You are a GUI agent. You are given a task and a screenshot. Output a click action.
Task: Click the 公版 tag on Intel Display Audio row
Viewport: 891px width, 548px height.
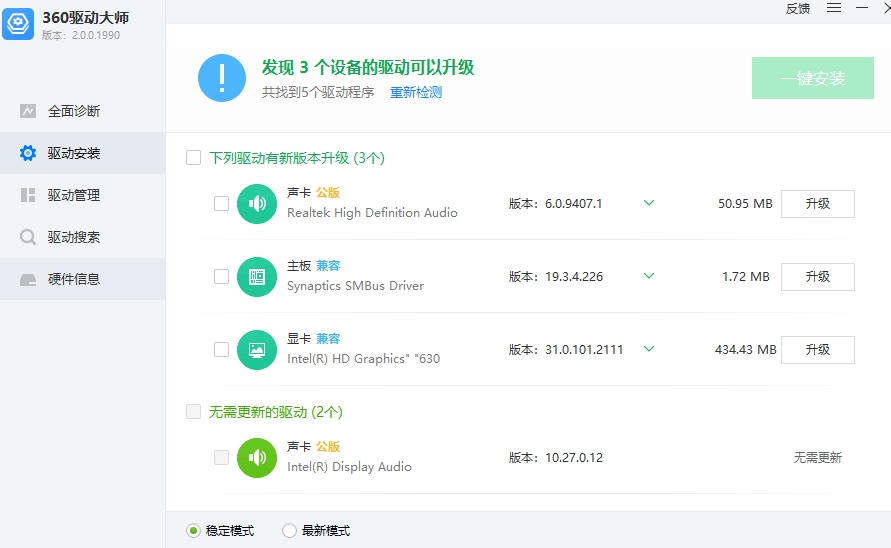pyautogui.click(x=328, y=447)
